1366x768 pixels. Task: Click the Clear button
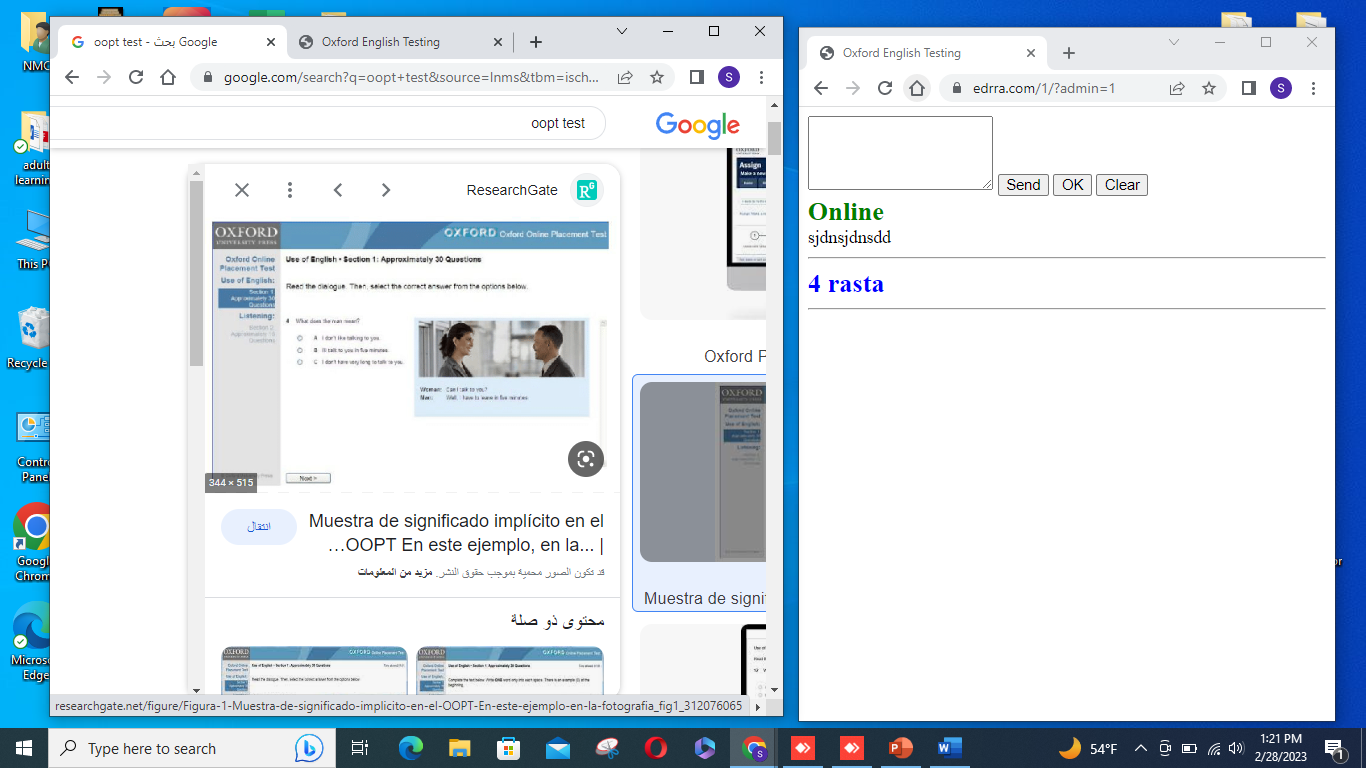pos(1122,185)
